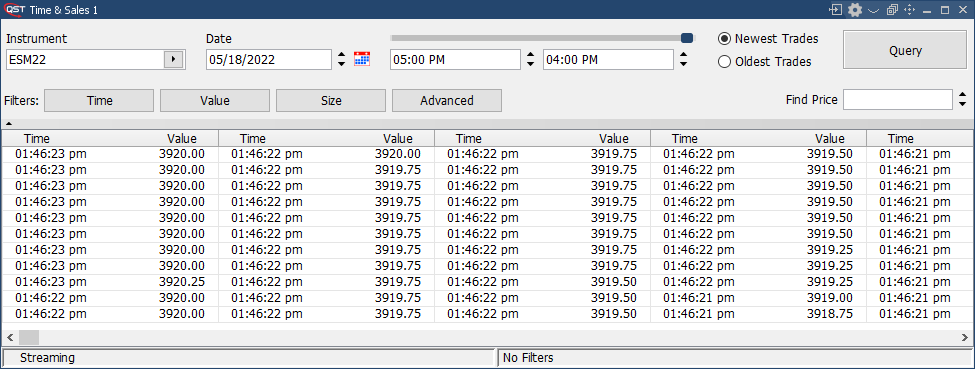This screenshot has height=369, width=975.
Task: Click the second Value column header
Action: pos(397,139)
